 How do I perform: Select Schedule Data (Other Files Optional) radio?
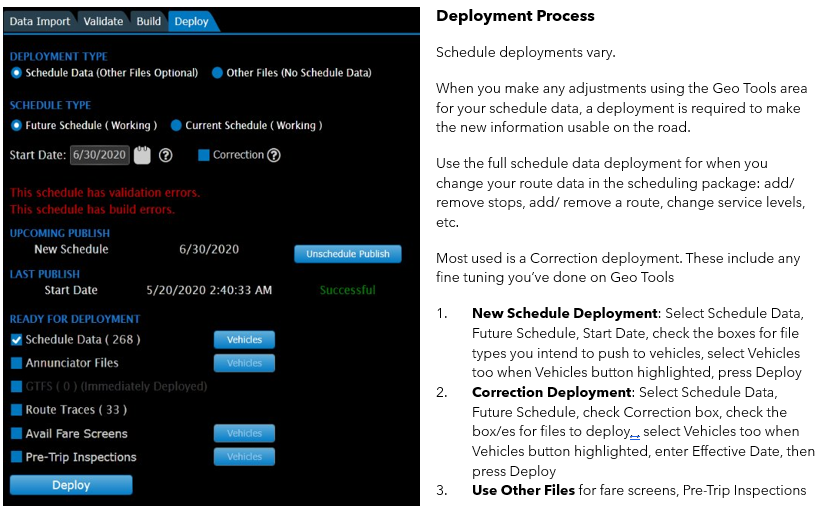(17, 73)
